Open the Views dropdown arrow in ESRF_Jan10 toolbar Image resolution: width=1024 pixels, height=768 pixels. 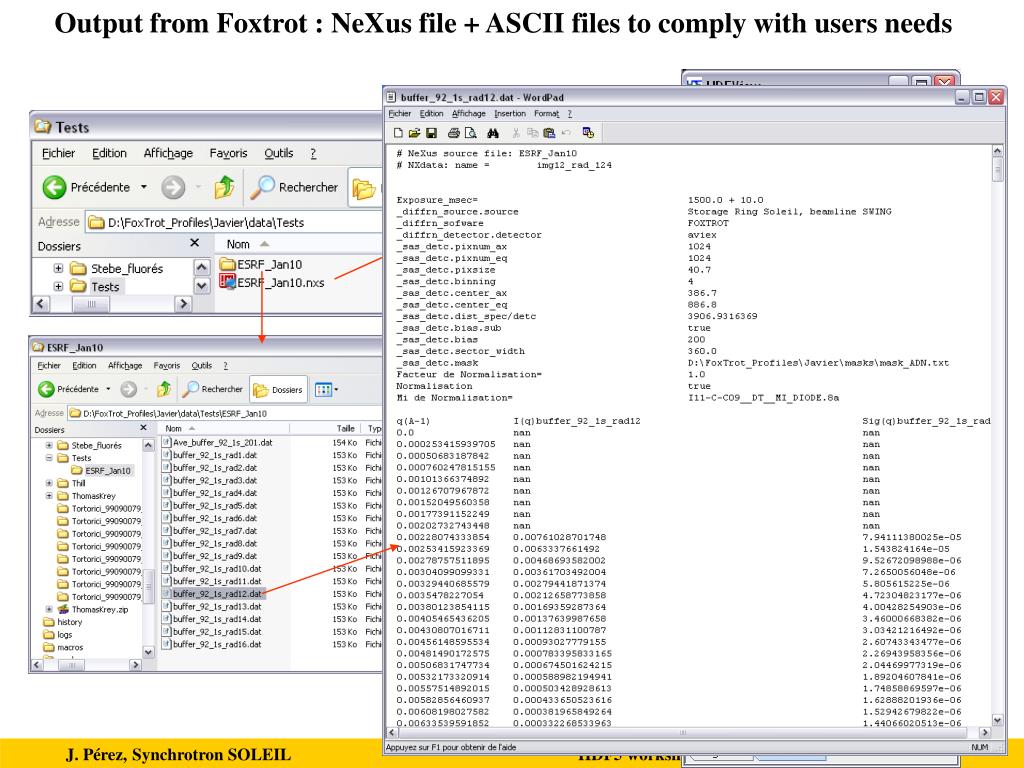click(x=336, y=390)
